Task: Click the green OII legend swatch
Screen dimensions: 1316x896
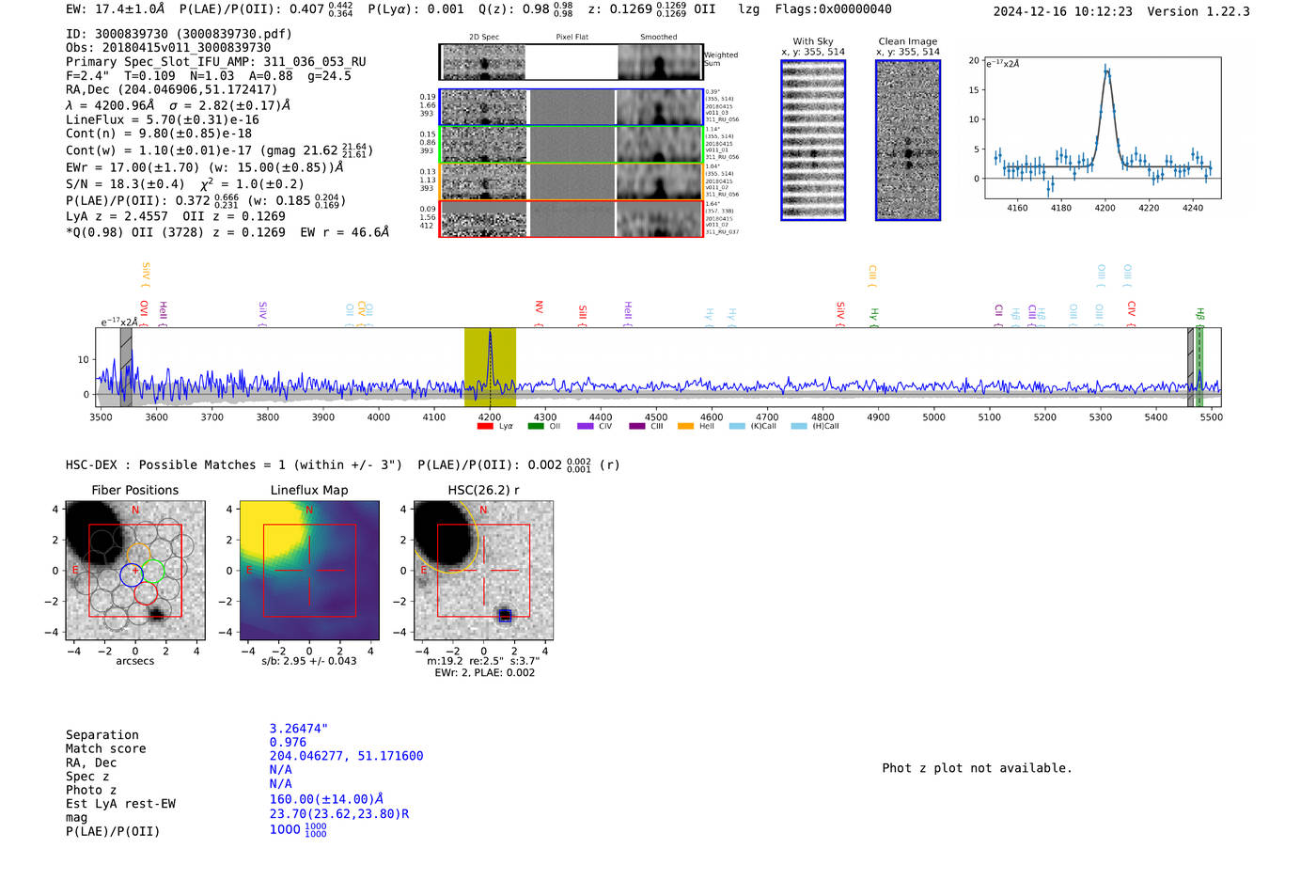Action: [536, 426]
